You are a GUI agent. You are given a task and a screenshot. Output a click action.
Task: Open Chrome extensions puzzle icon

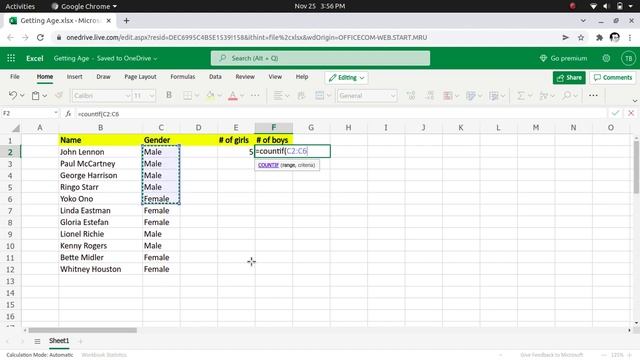[599, 38]
